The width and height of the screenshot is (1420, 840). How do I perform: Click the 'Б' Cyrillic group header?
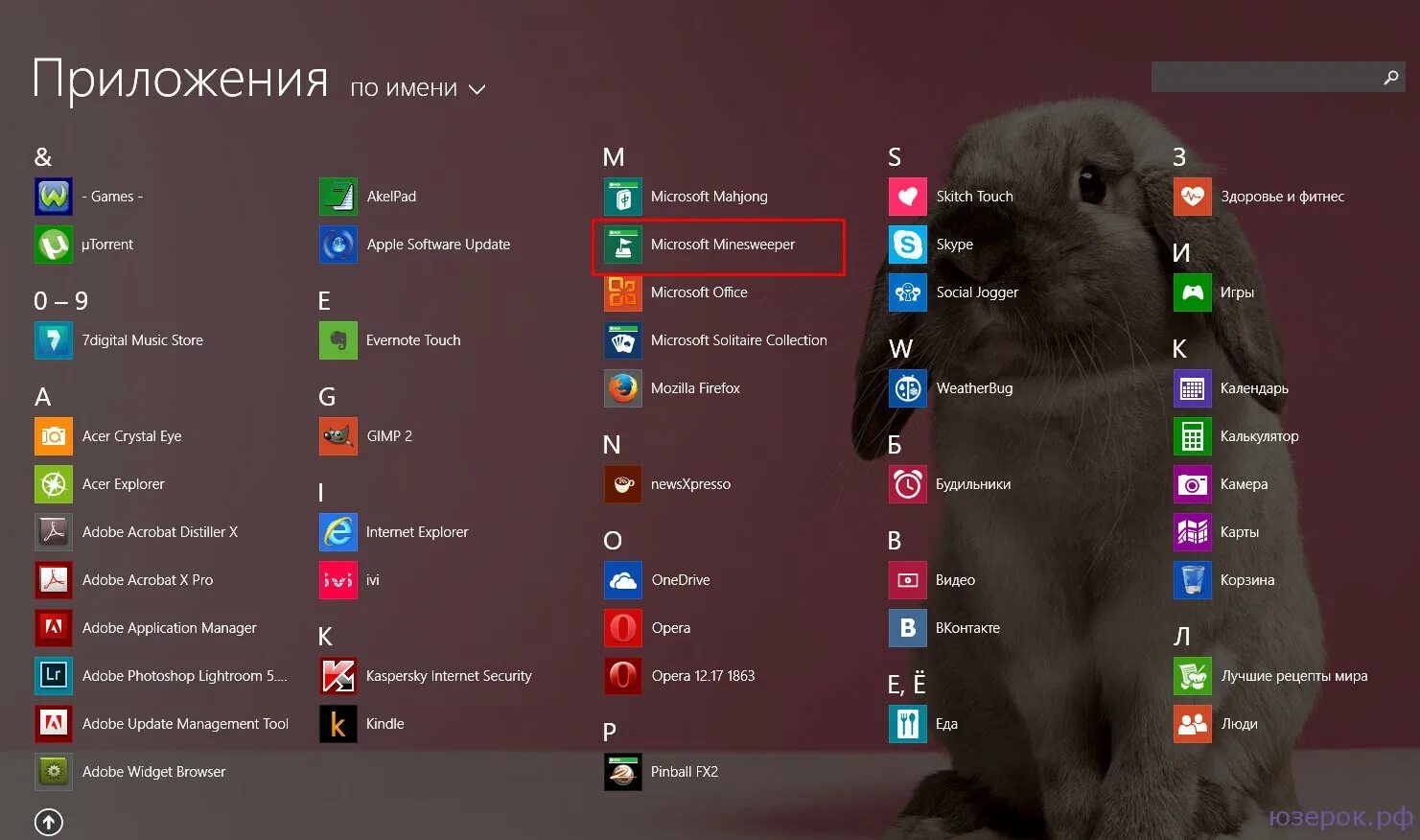pyautogui.click(x=895, y=445)
